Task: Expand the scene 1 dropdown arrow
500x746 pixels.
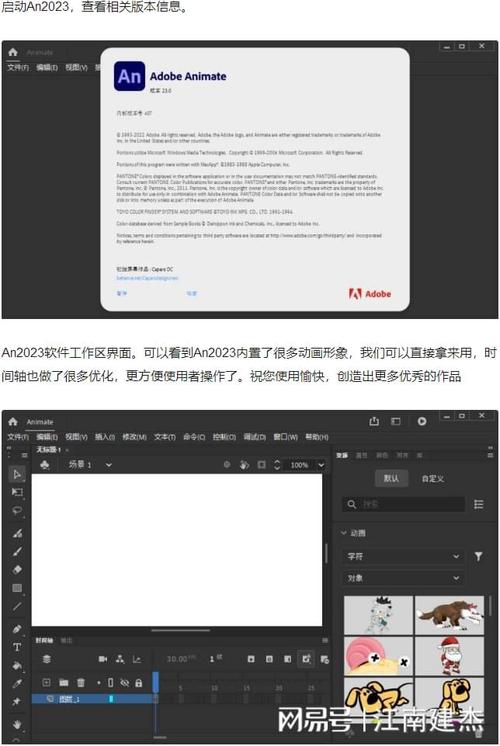Action: tap(108, 465)
